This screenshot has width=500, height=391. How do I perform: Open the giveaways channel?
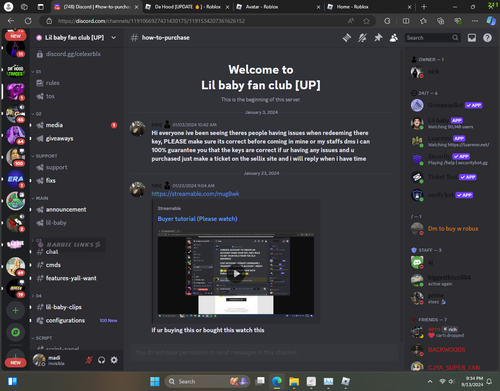(x=77, y=139)
